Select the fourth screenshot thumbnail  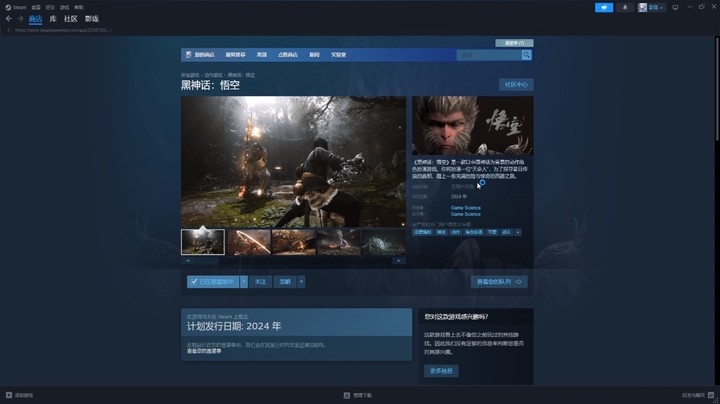coord(338,242)
